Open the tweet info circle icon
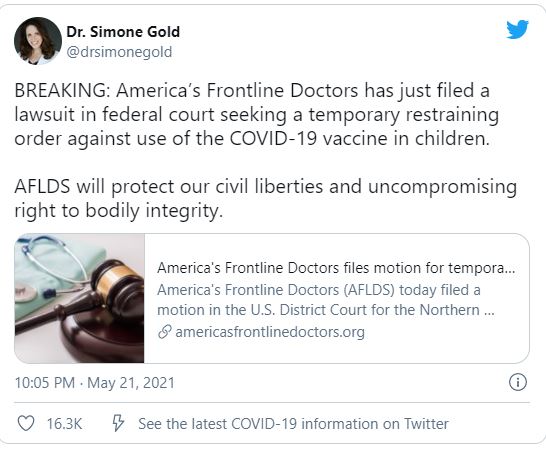 (518, 382)
